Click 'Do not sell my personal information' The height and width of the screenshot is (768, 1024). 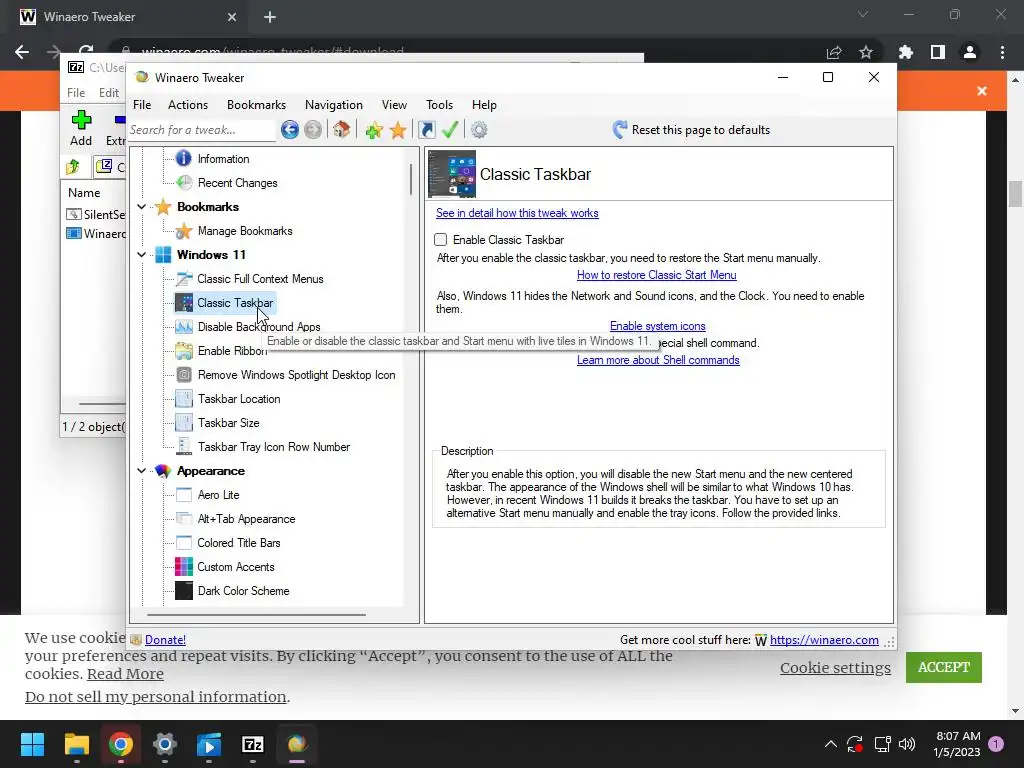(155, 697)
